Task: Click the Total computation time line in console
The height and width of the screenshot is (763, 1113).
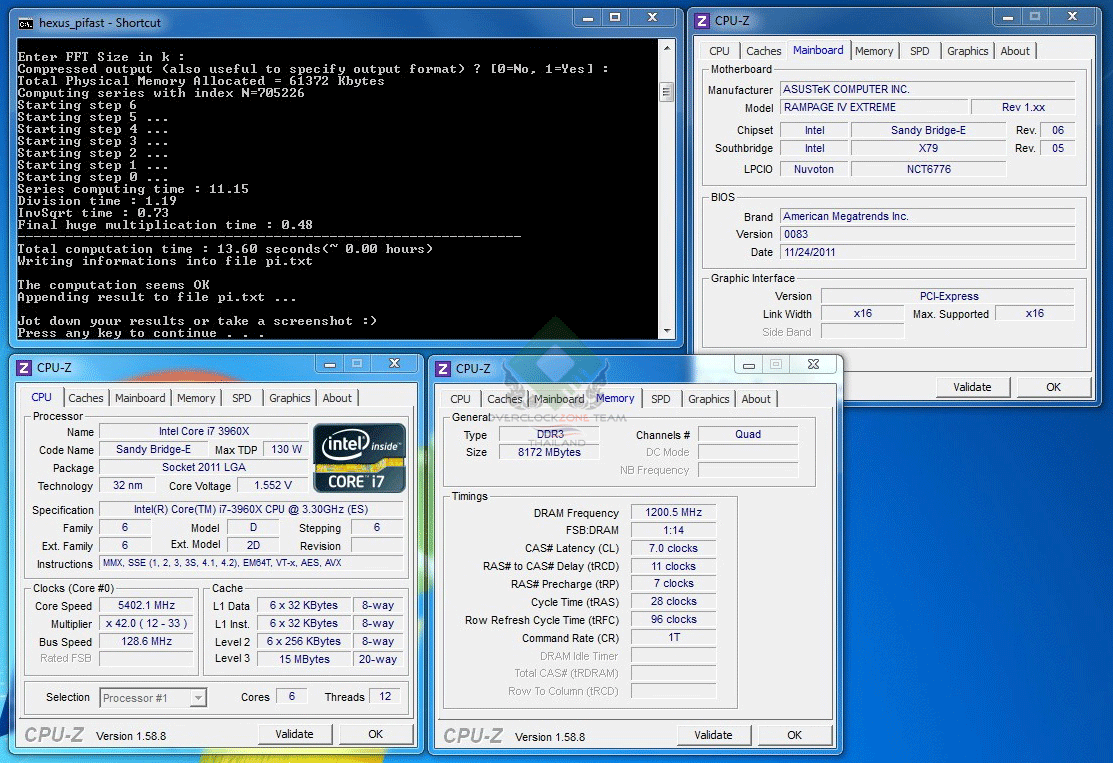Action: pyautogui.click(x=225, y=249)
